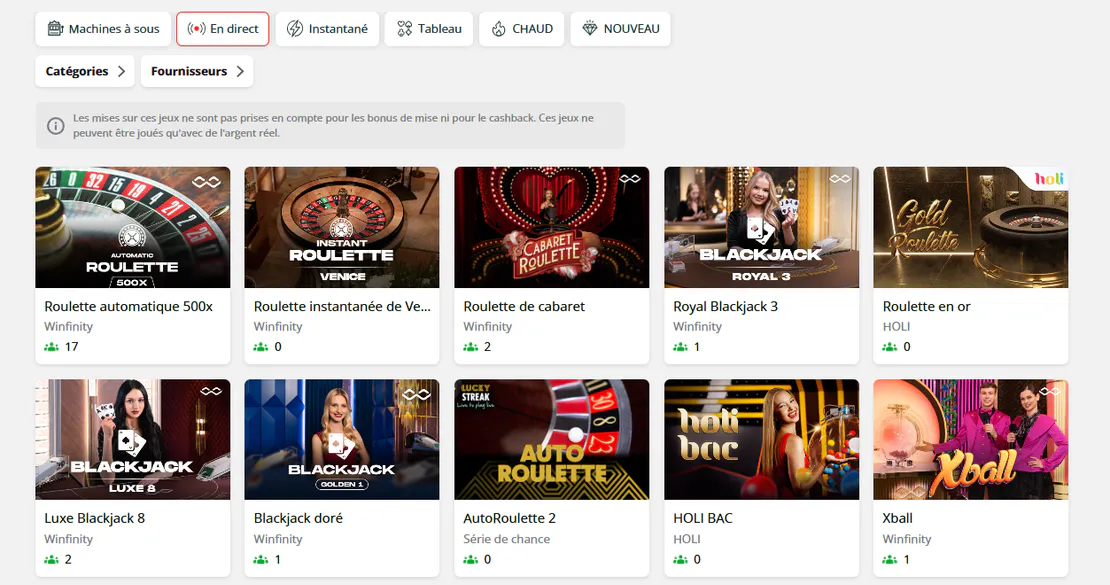Click the slot machine icon
1110x585 pixels.
55,29
